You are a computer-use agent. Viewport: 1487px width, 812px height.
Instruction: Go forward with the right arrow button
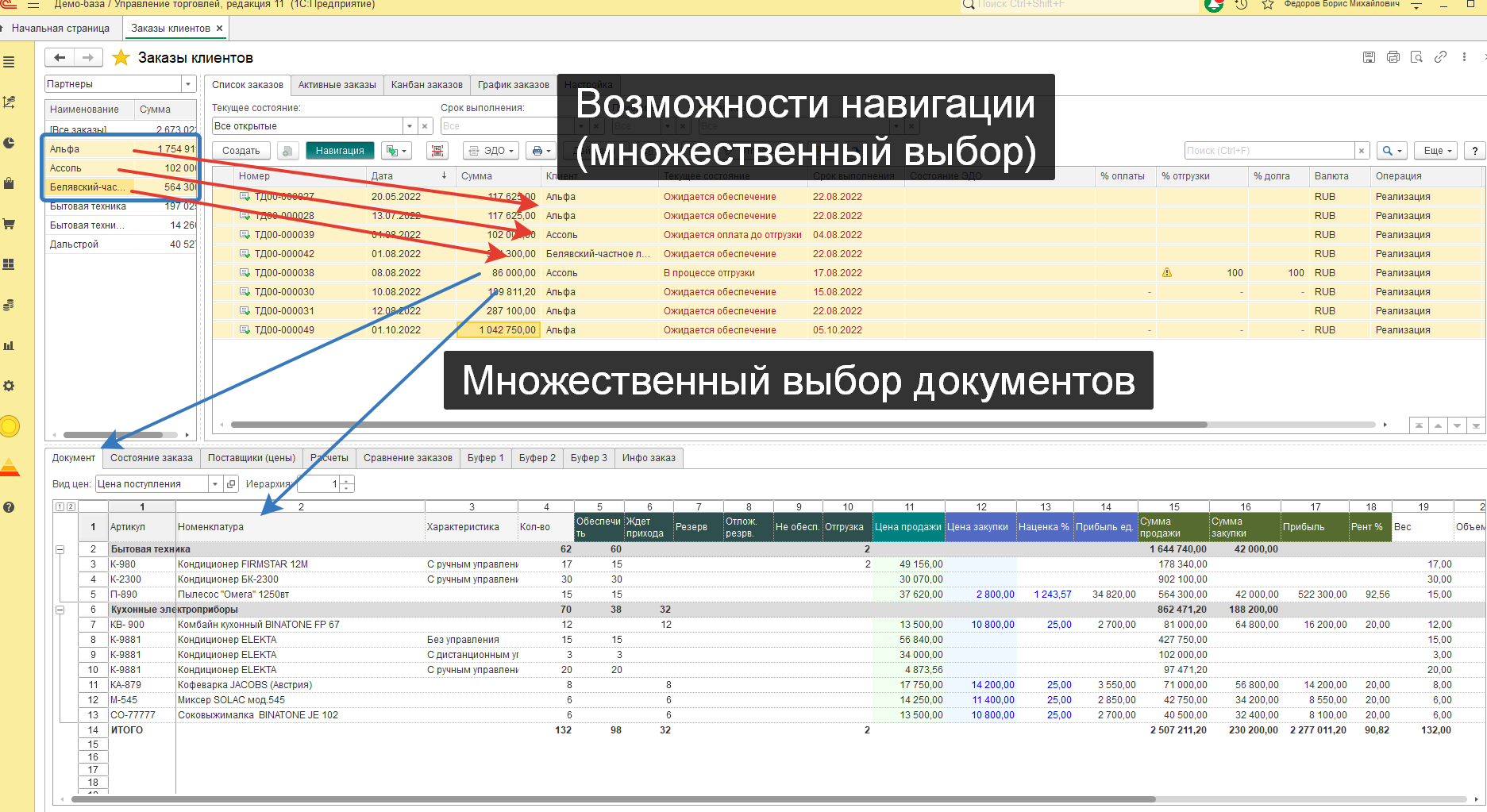coord(88,57)
